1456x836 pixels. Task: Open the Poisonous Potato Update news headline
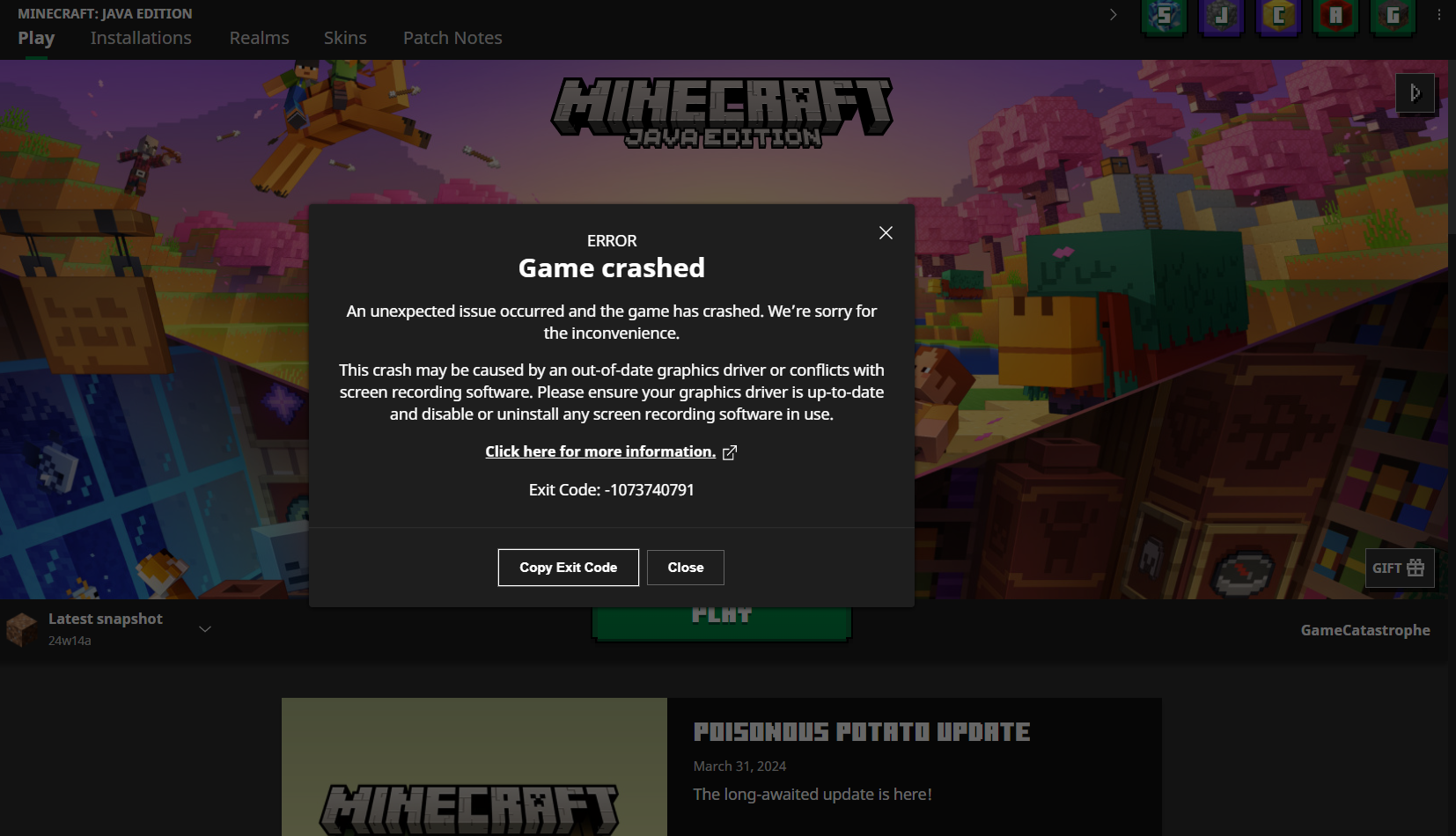[x=862, y=732]
